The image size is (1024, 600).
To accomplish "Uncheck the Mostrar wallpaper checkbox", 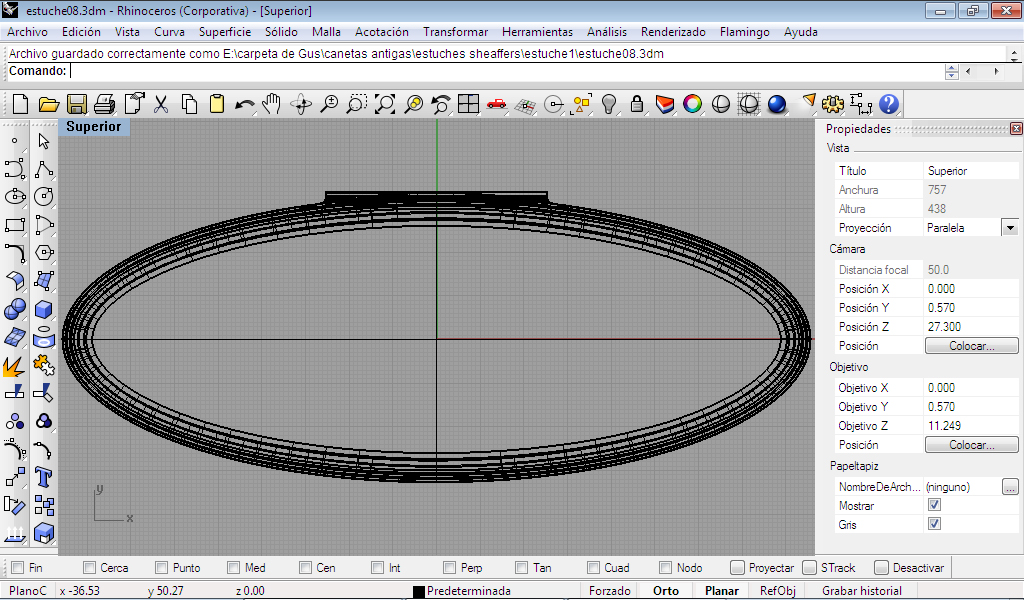I will click(x=934, y=505).
